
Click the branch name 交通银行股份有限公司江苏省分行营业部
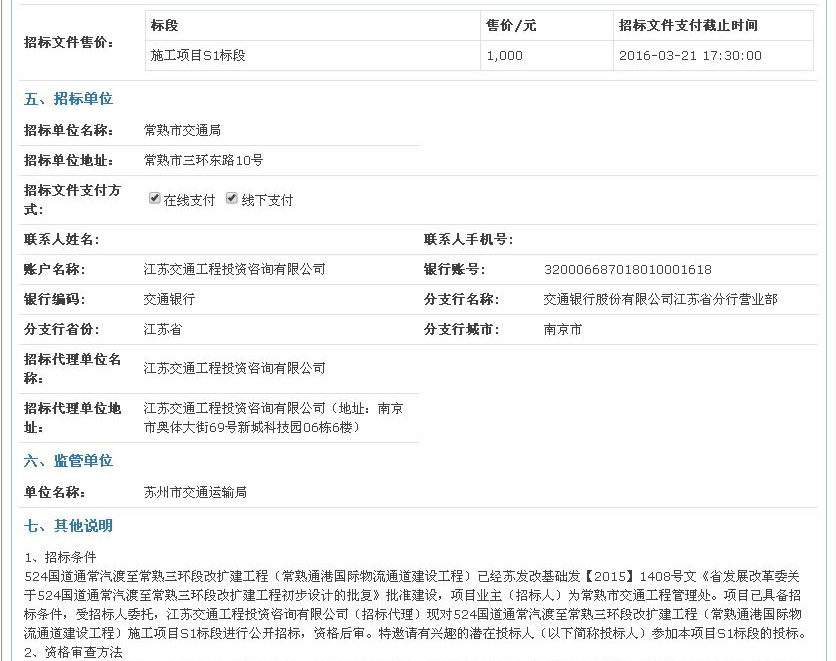pyautogui.click(x=660, y=299)
